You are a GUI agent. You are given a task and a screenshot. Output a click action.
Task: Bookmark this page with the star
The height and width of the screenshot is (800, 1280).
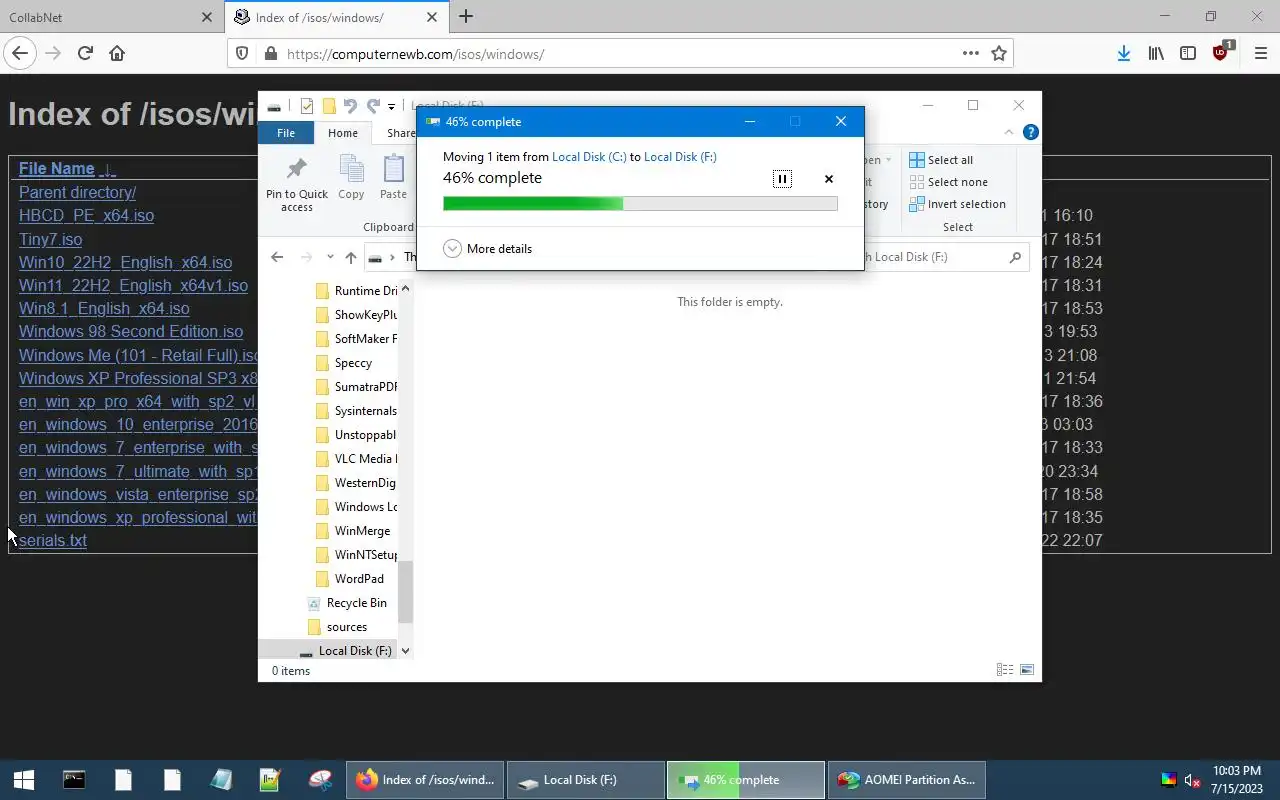coord(998,54)
